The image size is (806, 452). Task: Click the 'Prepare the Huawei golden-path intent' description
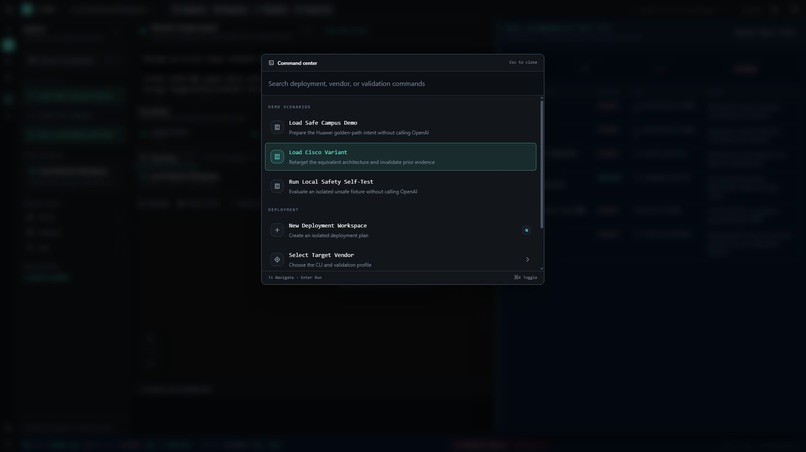point(358,133)
